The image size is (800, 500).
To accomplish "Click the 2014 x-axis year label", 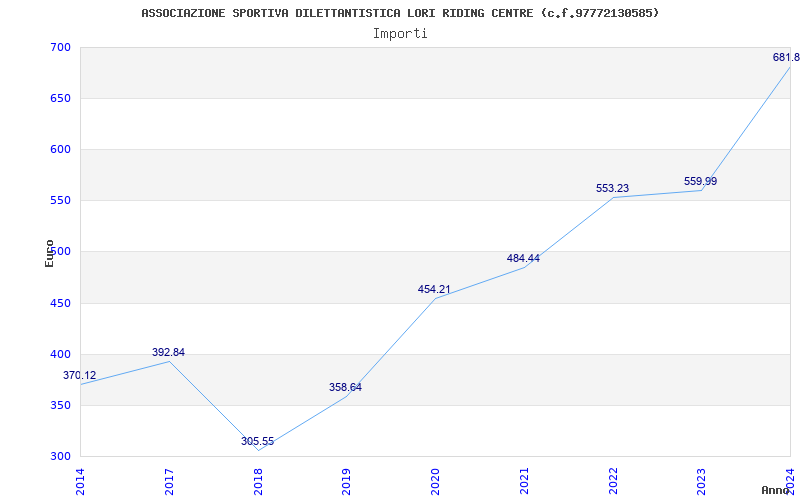I will [x=80, y=482].
